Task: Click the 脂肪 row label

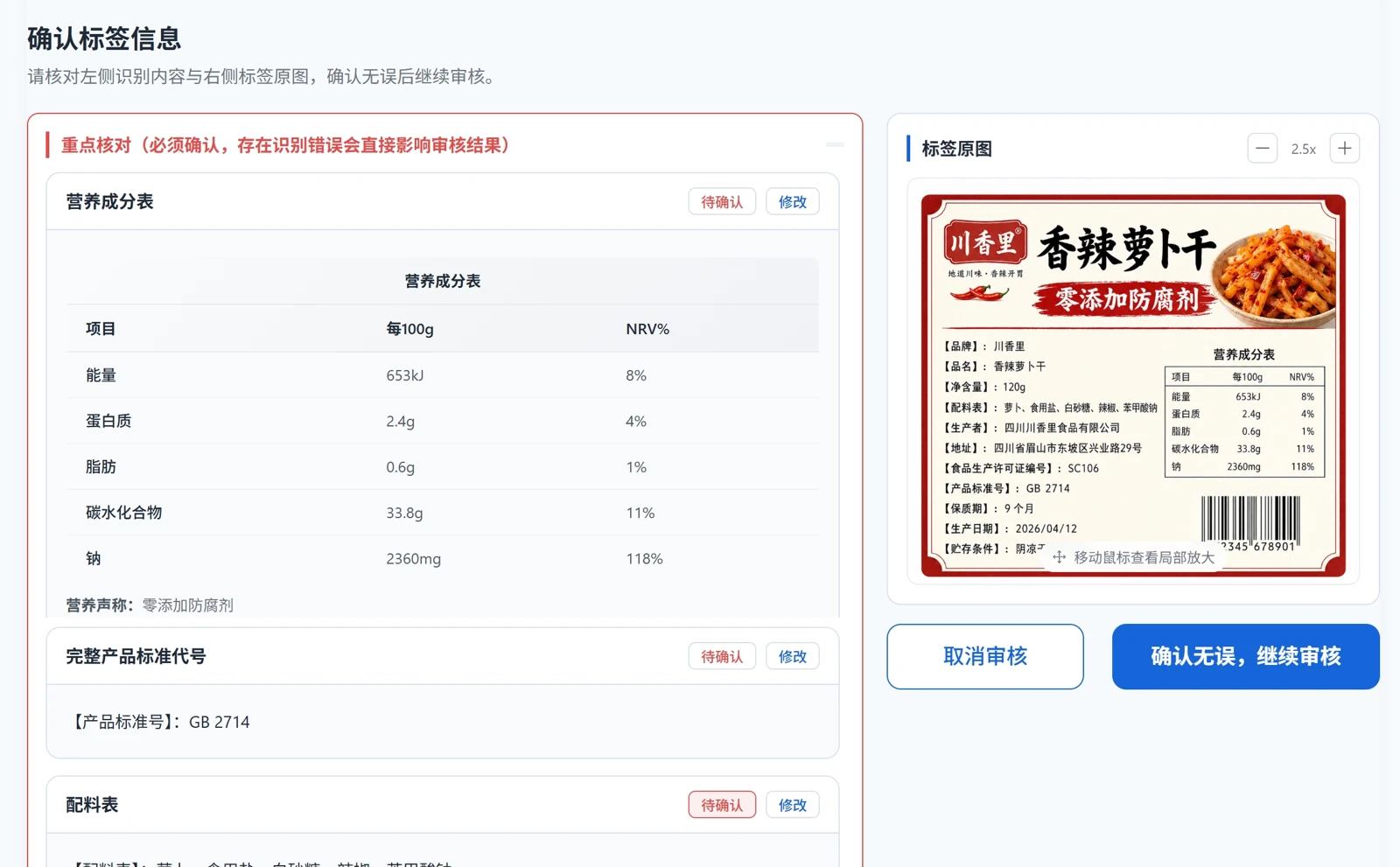Action: point(101,467)
